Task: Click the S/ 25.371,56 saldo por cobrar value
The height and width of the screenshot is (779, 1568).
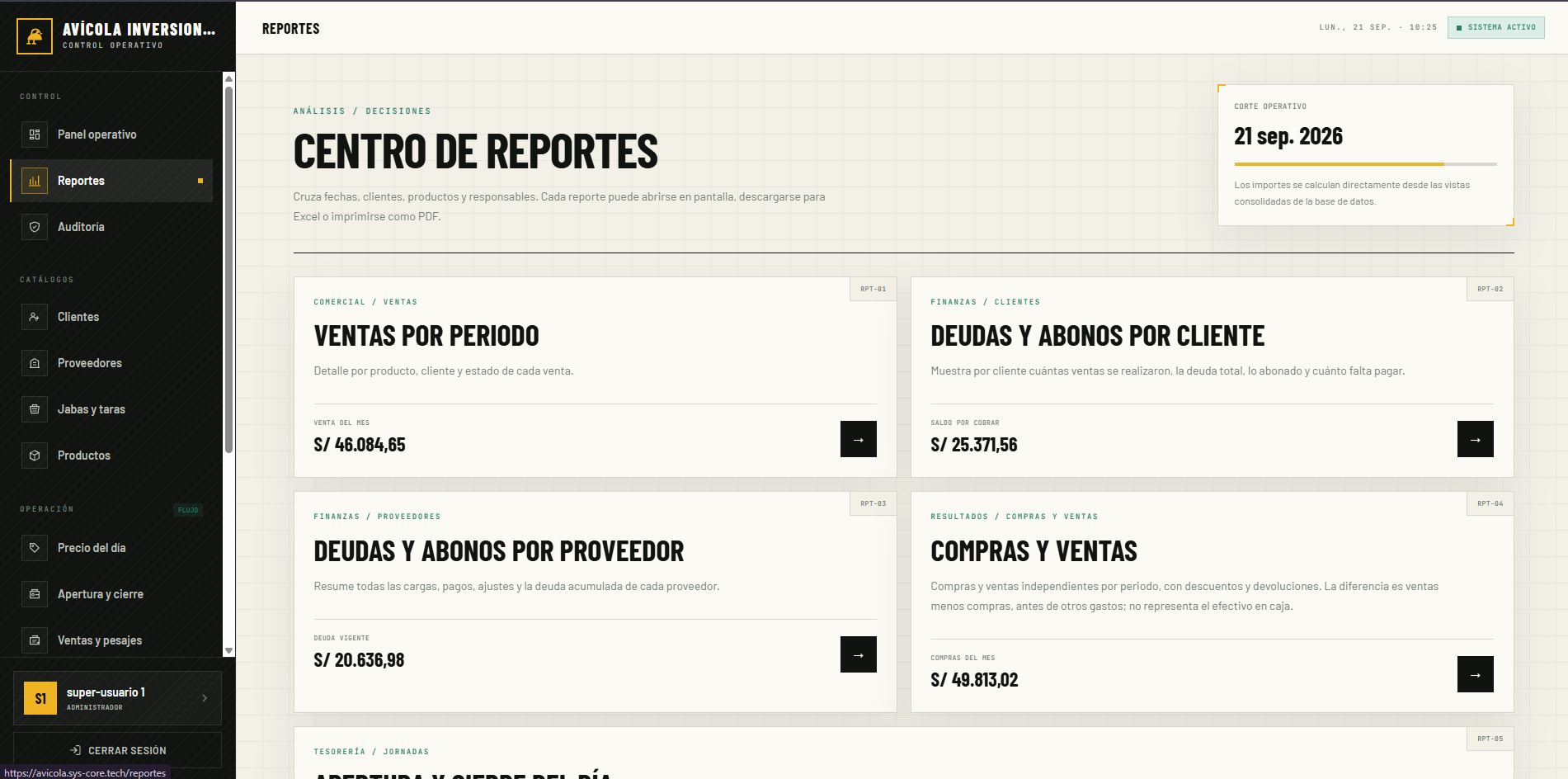Action: (974, 445)
